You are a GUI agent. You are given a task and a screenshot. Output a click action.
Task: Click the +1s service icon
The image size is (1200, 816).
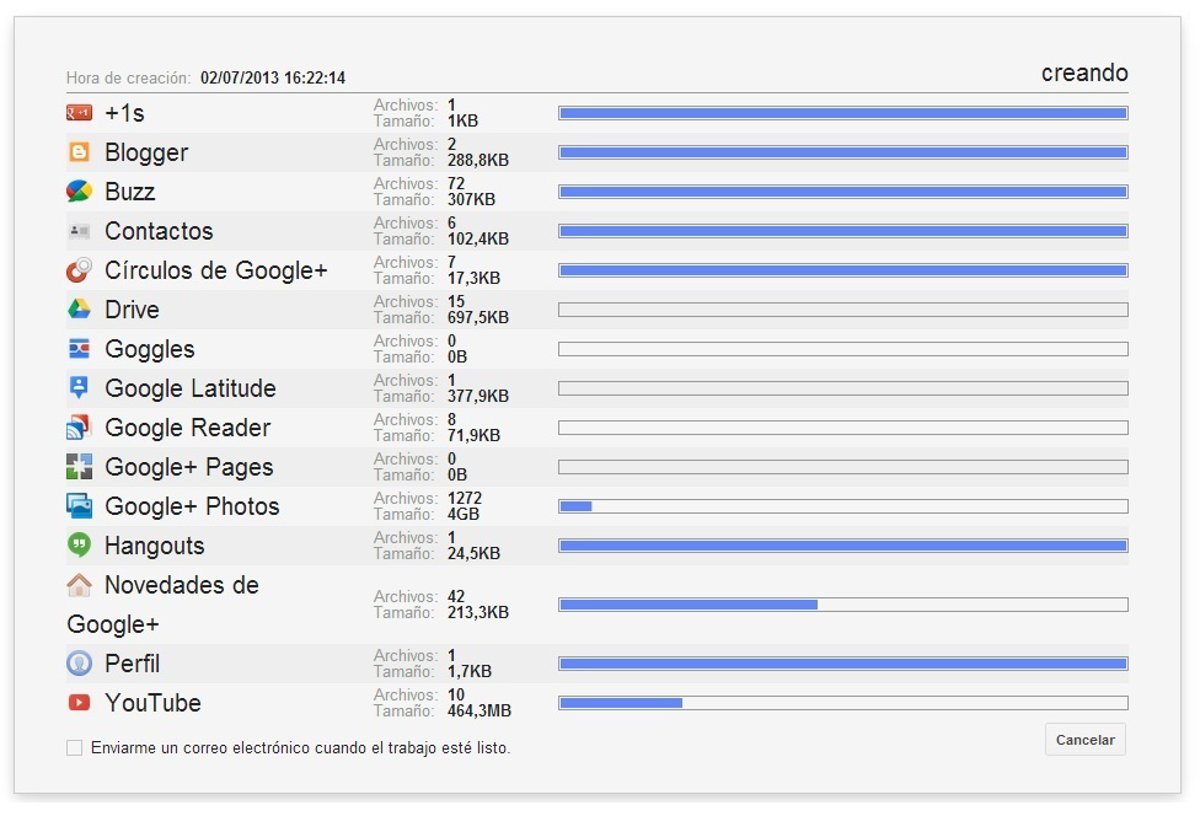click(x=79, y=113)
